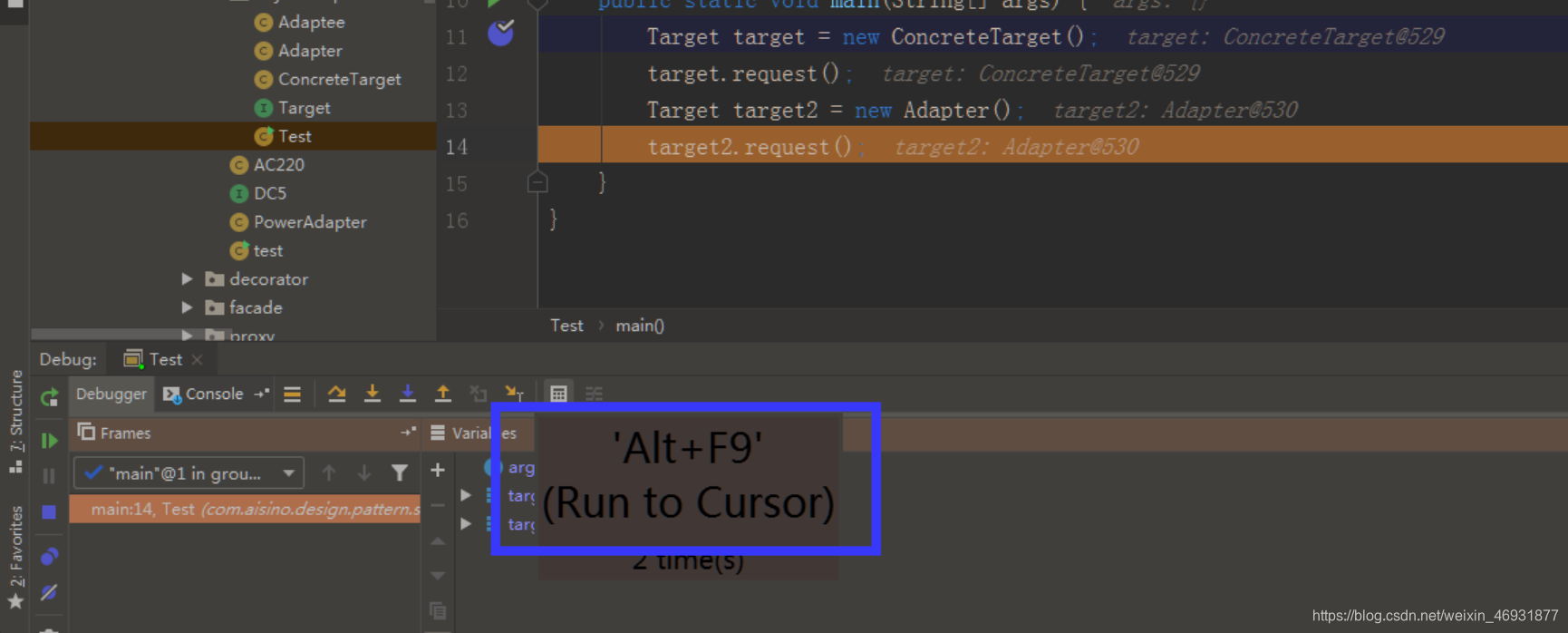Switch to the Console tab
Viewport: 1568px width, 633px height.
(x=203, y=394)
